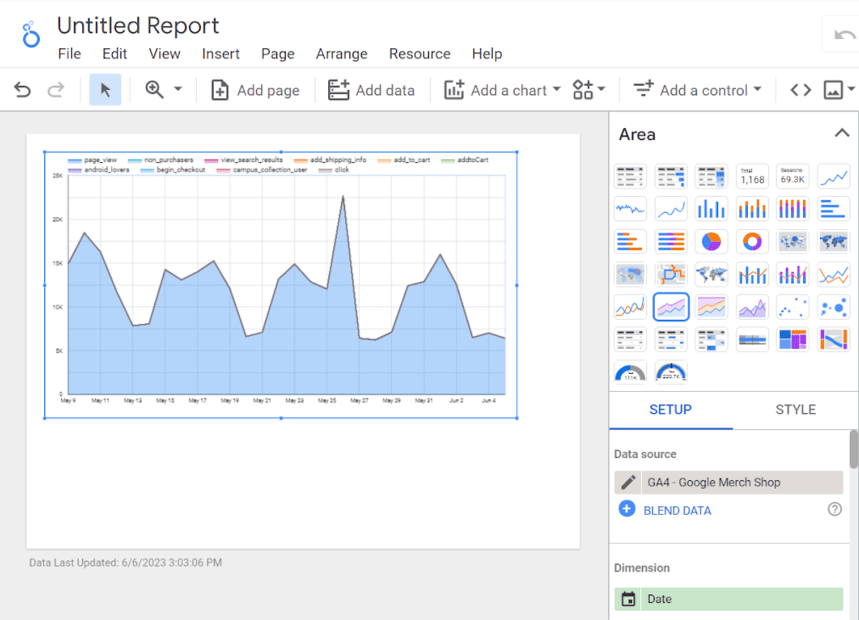Click the Add data button
The height and width of the screenshot is (620, 859).
pyautogui.click(x=371, y=90)
